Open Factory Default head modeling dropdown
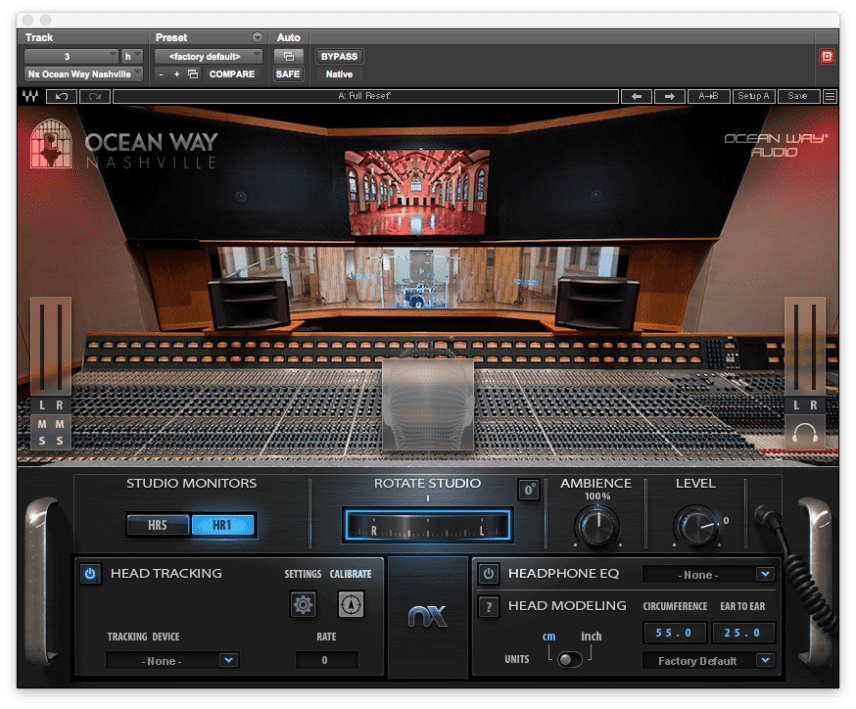The image size is (856, 709). pyautogui.click(x=708, y=661)
